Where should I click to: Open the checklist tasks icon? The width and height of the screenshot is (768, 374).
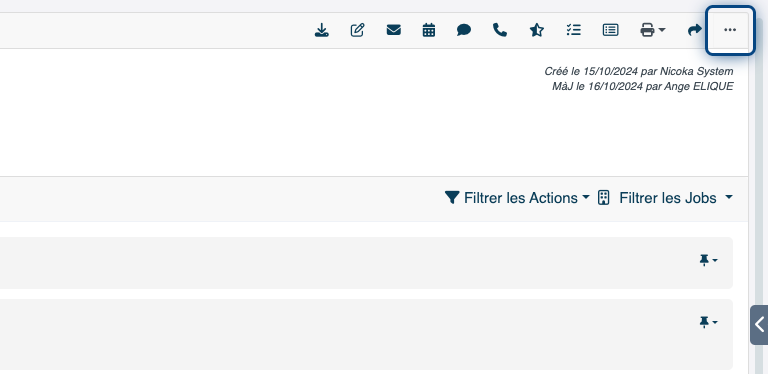tap(574, 30)
